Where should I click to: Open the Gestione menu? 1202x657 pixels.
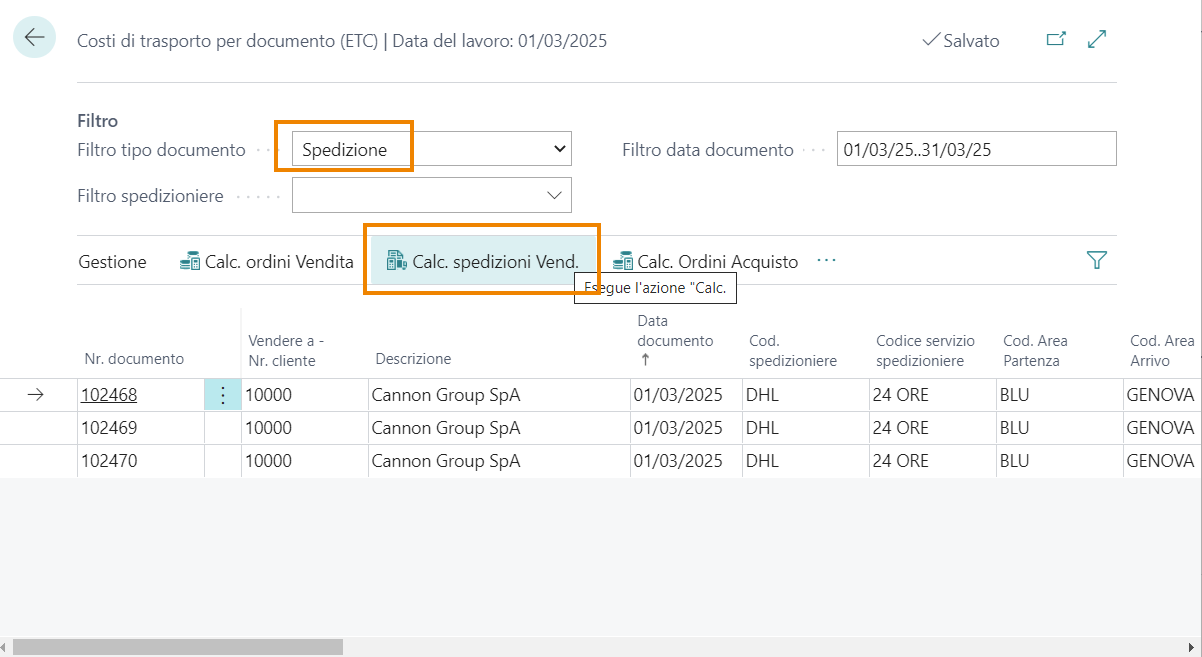(112, 262)
